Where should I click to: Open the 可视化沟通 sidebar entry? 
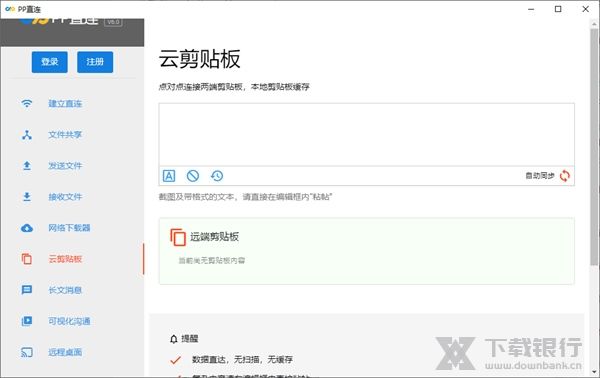(x=69, y=321)
